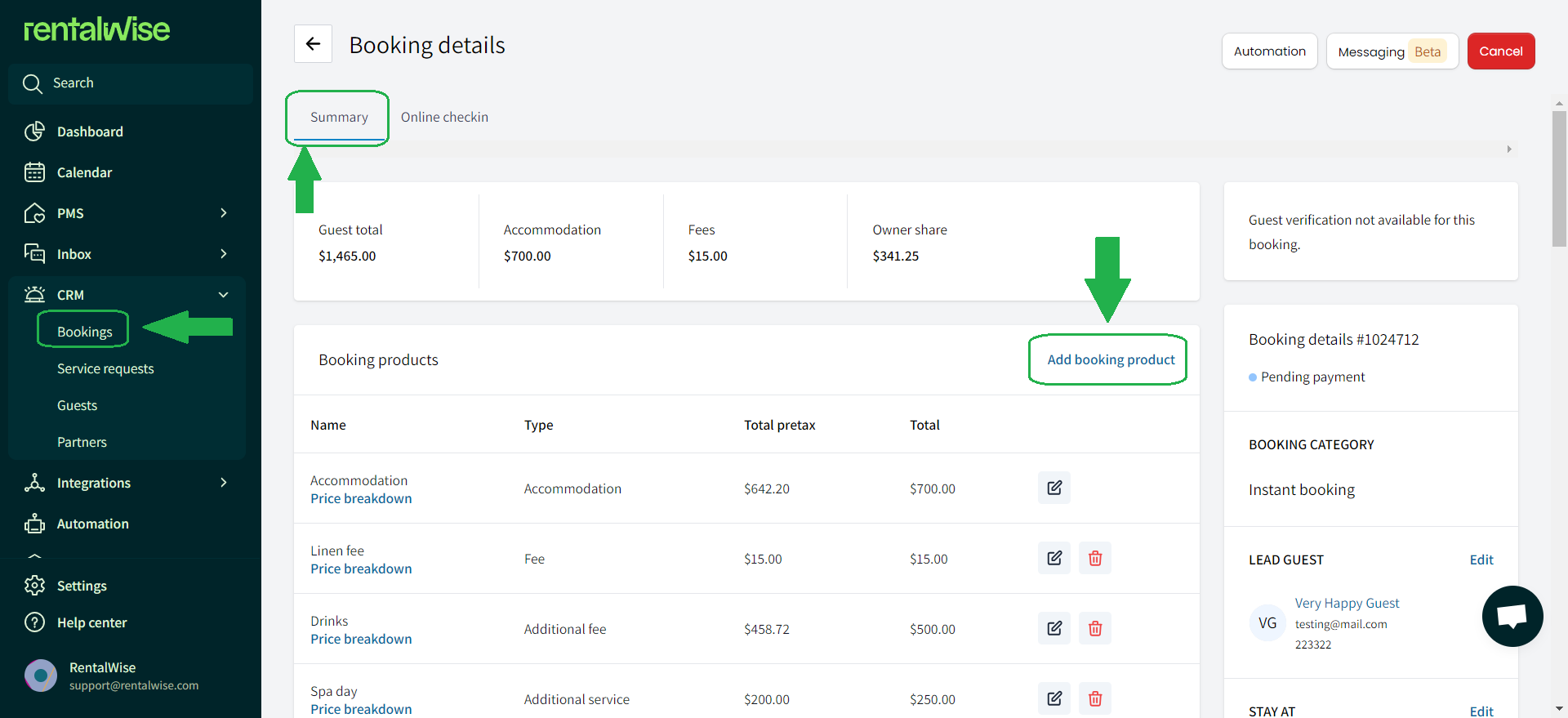Expand the Inbox submenu arrow

[224, 254]
